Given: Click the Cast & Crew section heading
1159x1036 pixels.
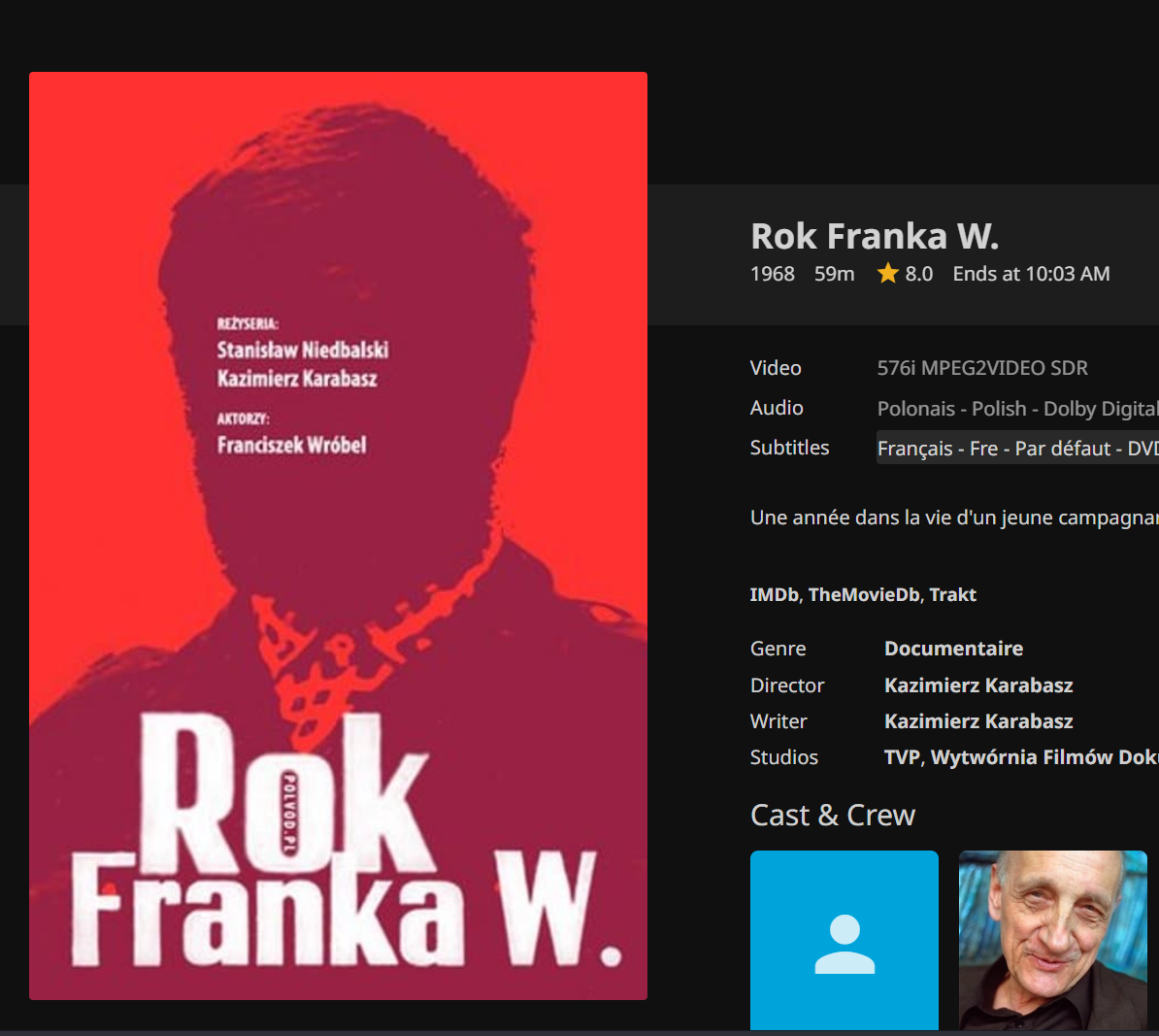Looking at the screenshot, I should (833, 815).
